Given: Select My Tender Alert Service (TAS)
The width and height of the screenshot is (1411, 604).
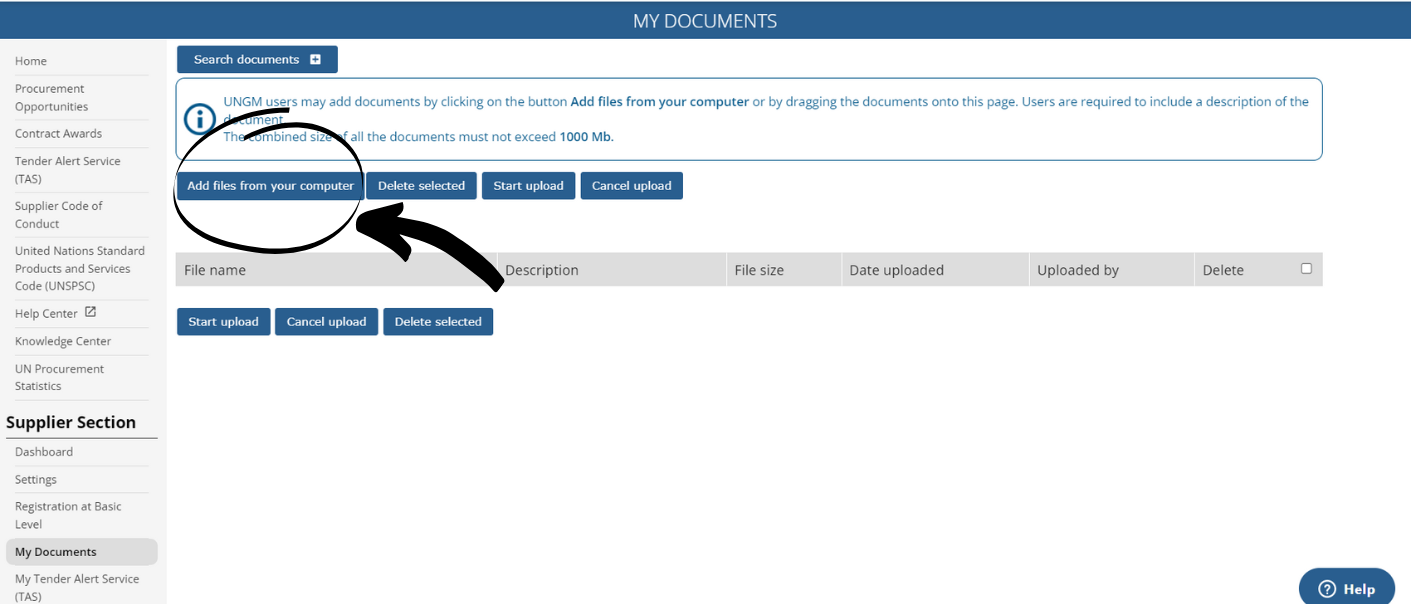Looking at the screenshot, I should click(x=77, y=587).
